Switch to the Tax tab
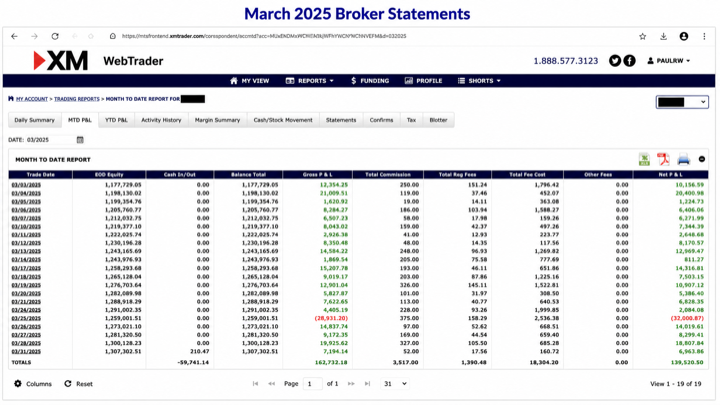 coord(411,120)
